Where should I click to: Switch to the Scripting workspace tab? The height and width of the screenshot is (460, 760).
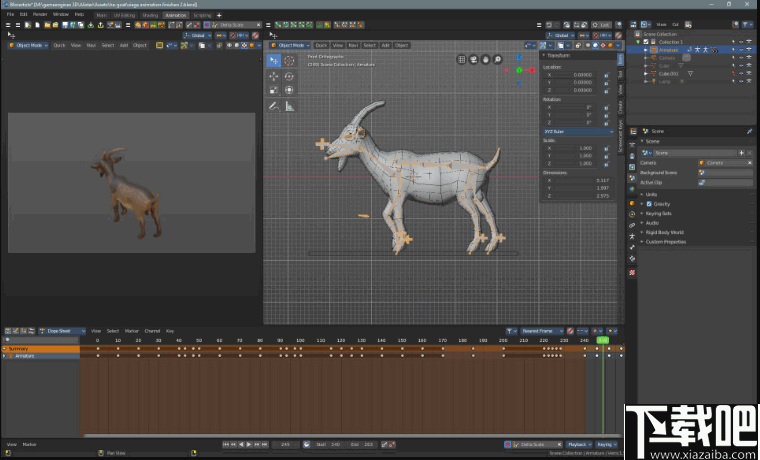pos(202,15)
